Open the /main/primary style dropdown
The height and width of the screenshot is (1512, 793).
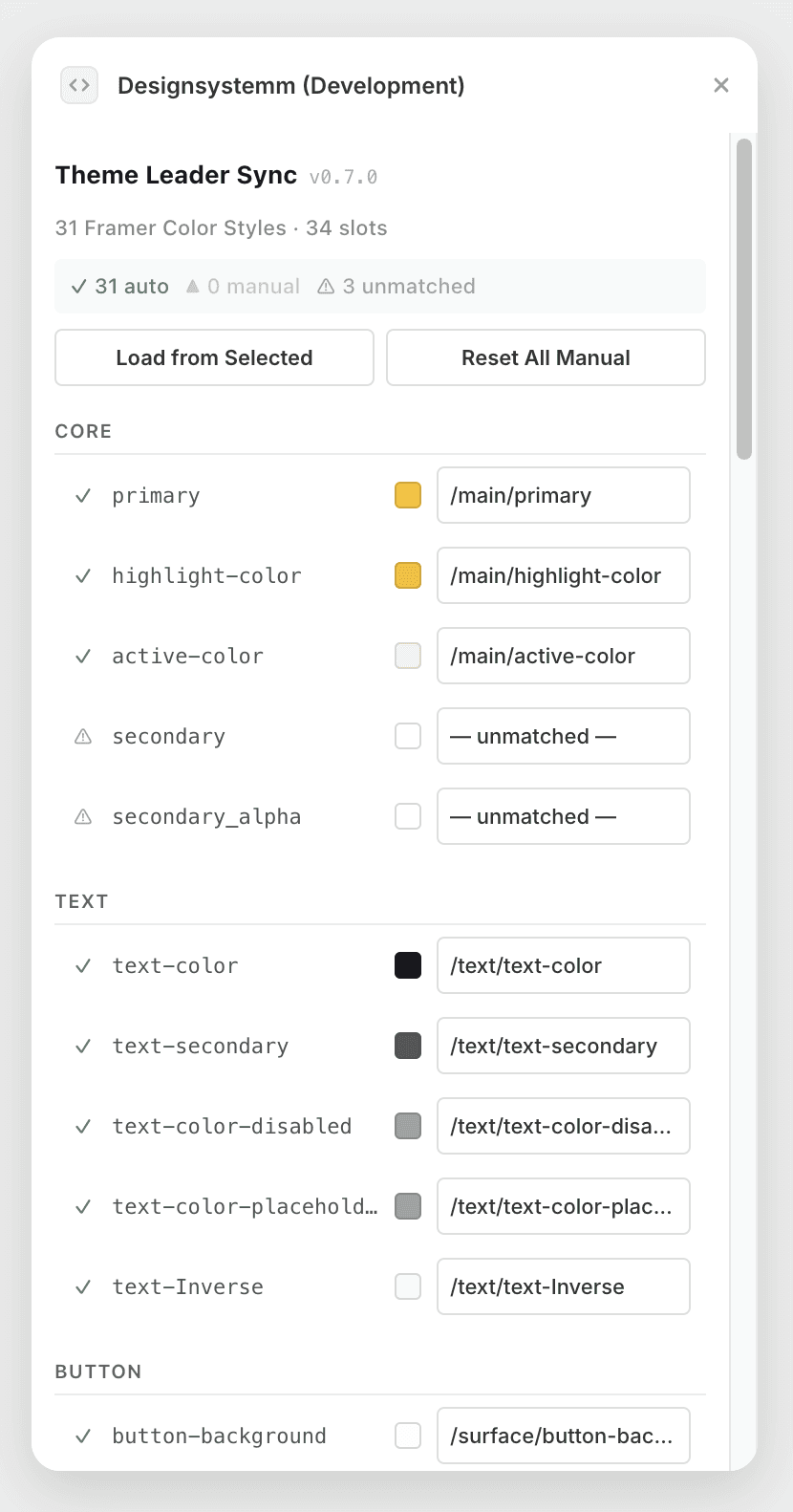[563, 495]
